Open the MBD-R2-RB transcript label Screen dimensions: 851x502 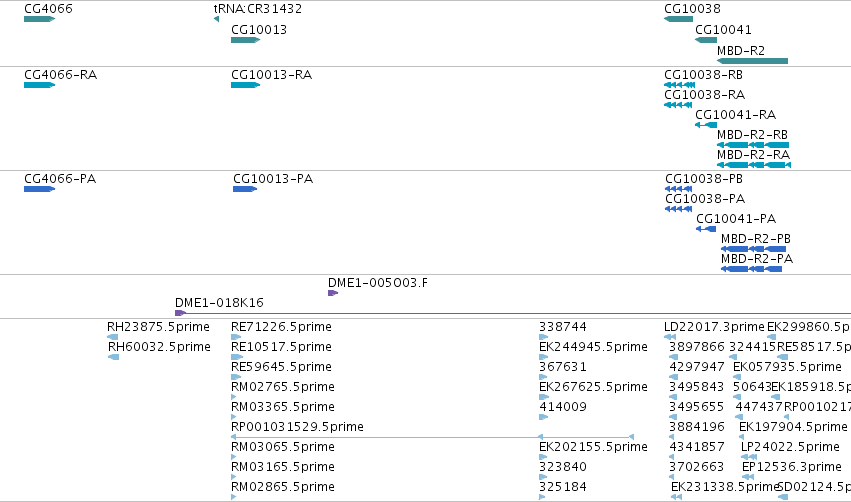click(x=752, y=135)
